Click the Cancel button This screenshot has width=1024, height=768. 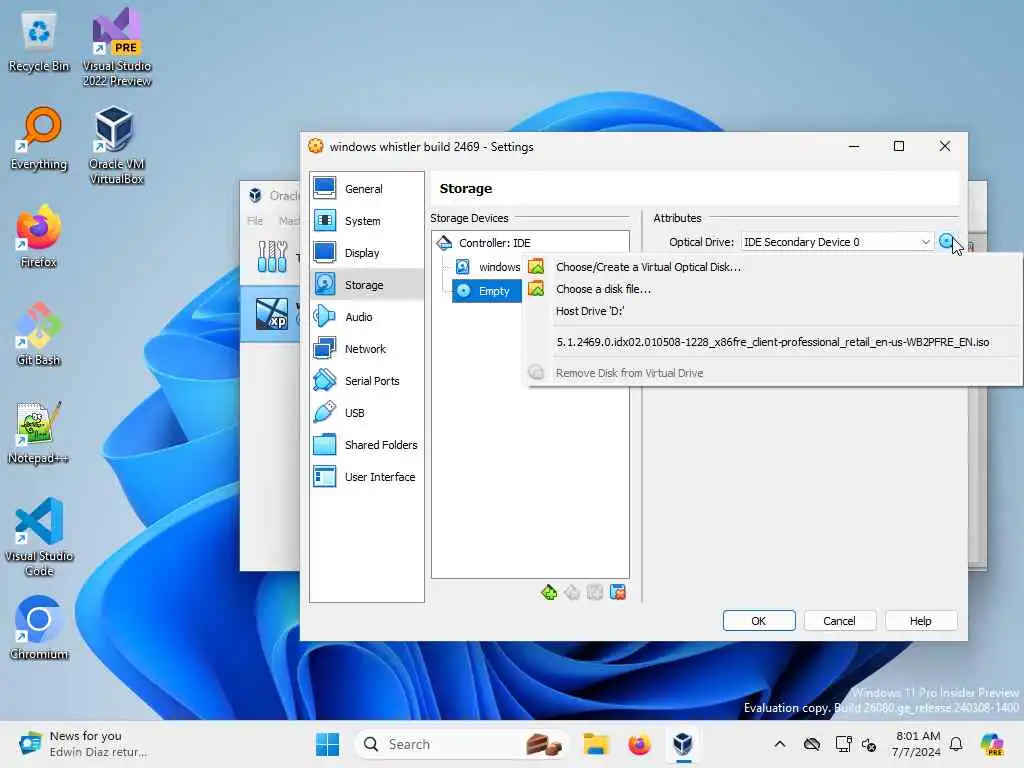[x=839, y=620]
